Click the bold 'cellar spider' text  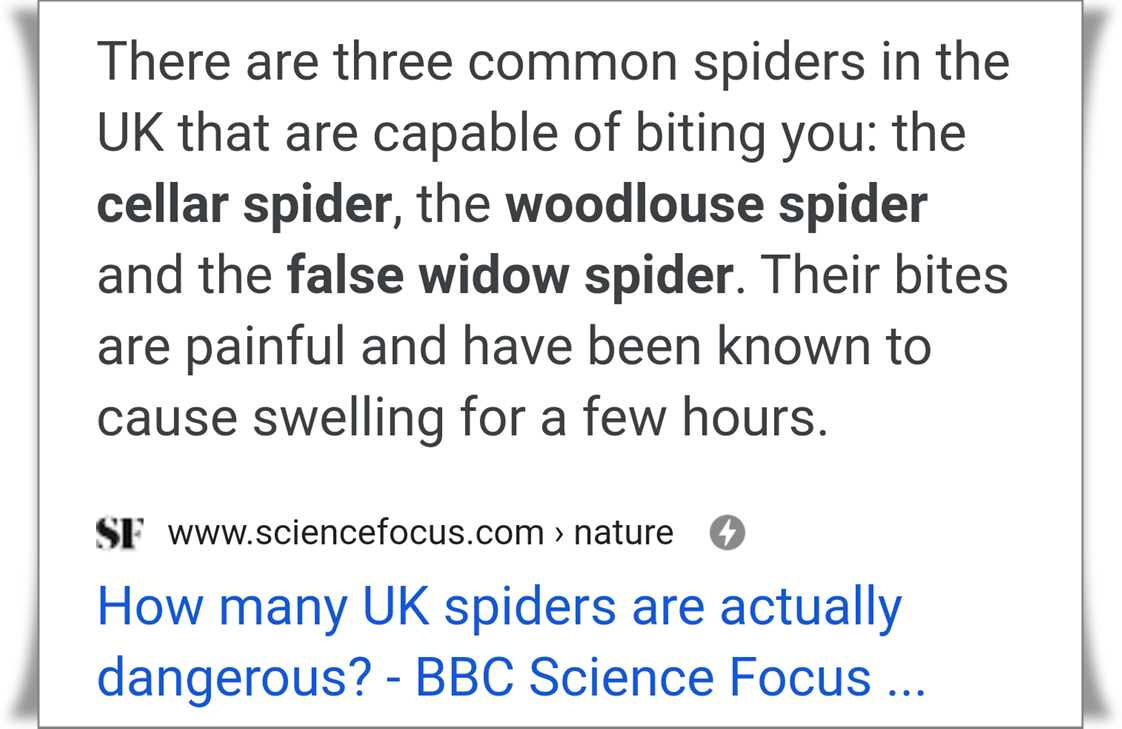(x=245, y=205)
